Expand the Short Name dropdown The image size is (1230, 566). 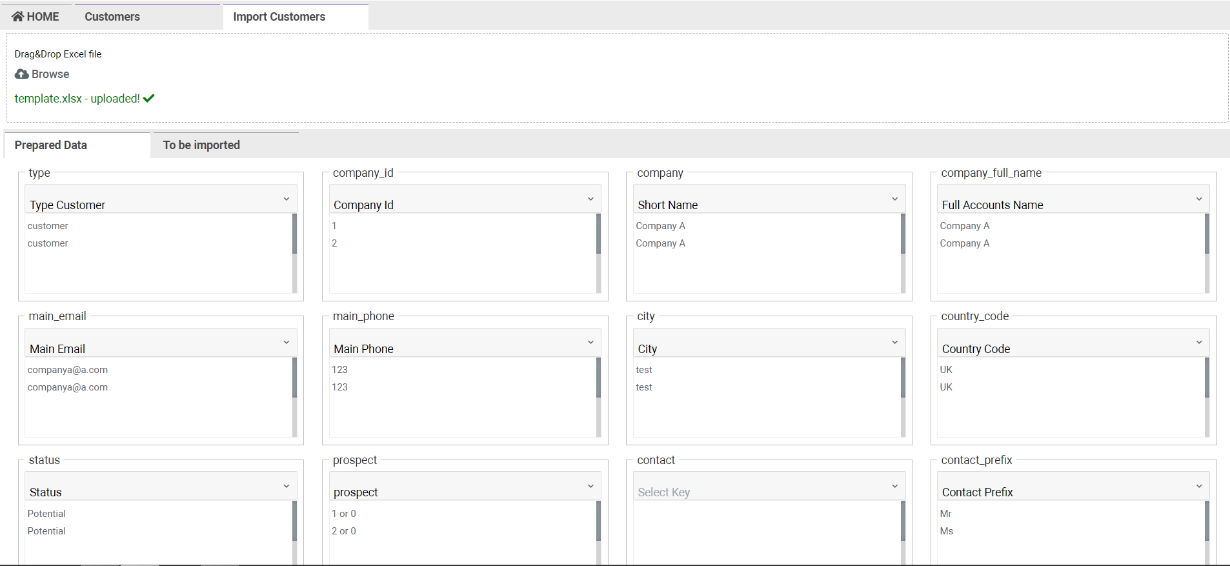point(768,200)
